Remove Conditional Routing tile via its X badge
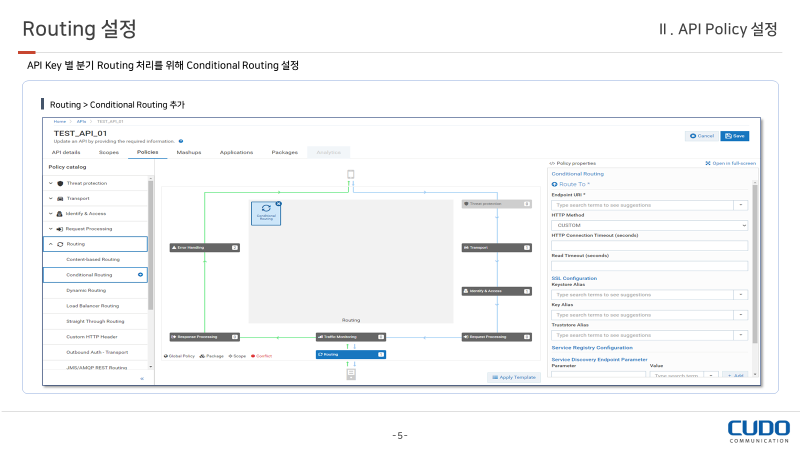 [278, 203]
